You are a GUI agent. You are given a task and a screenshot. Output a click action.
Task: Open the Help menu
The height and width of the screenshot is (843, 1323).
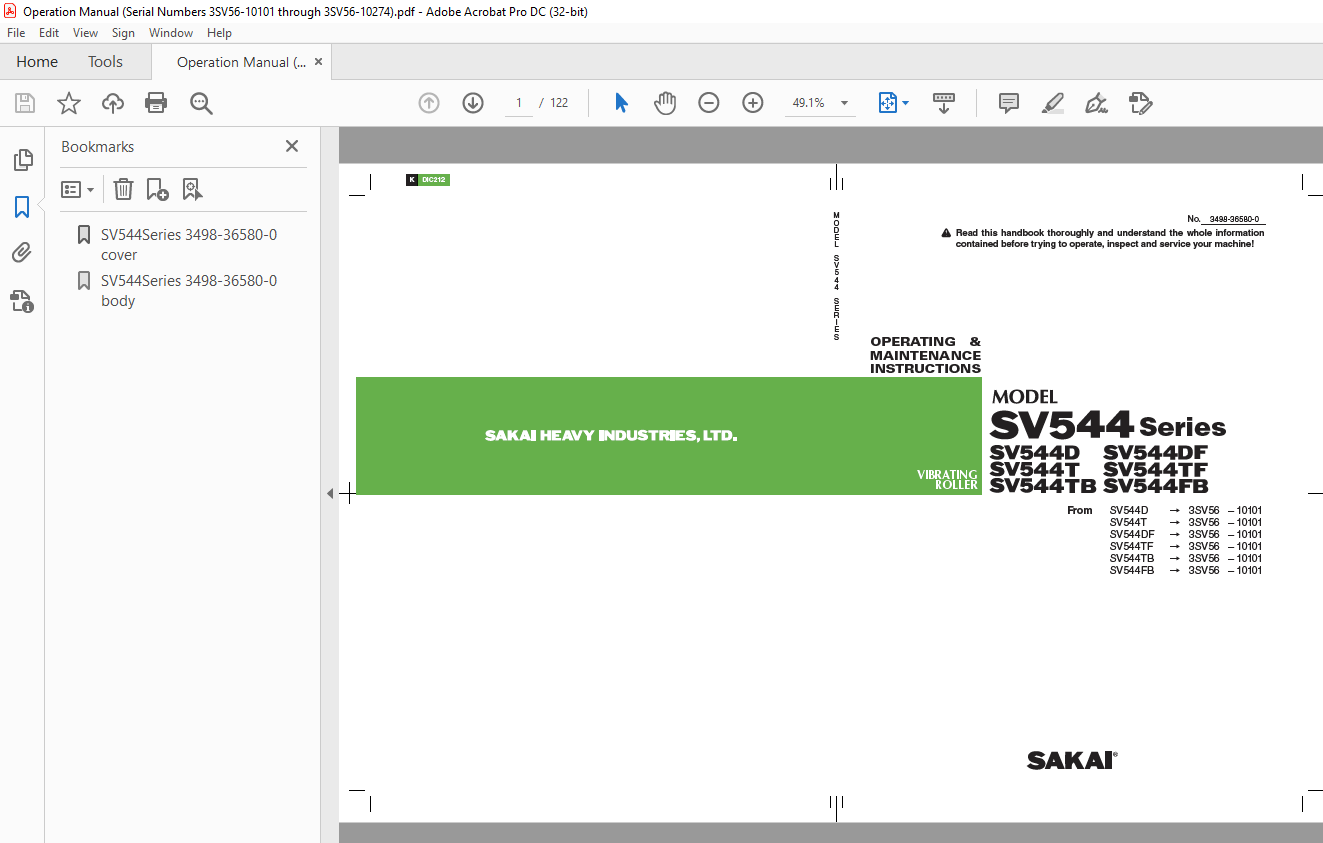219,33
